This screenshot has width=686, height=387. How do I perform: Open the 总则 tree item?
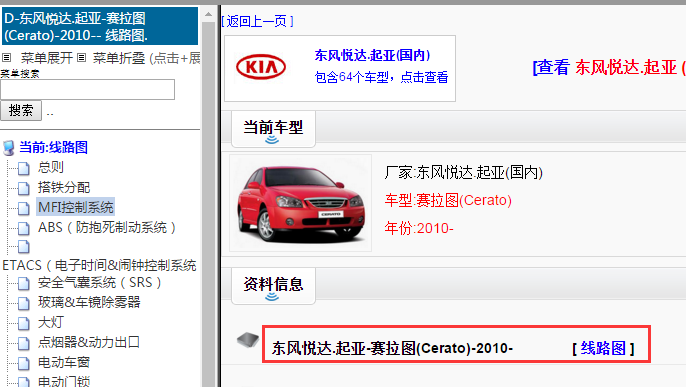click(51, 167)
